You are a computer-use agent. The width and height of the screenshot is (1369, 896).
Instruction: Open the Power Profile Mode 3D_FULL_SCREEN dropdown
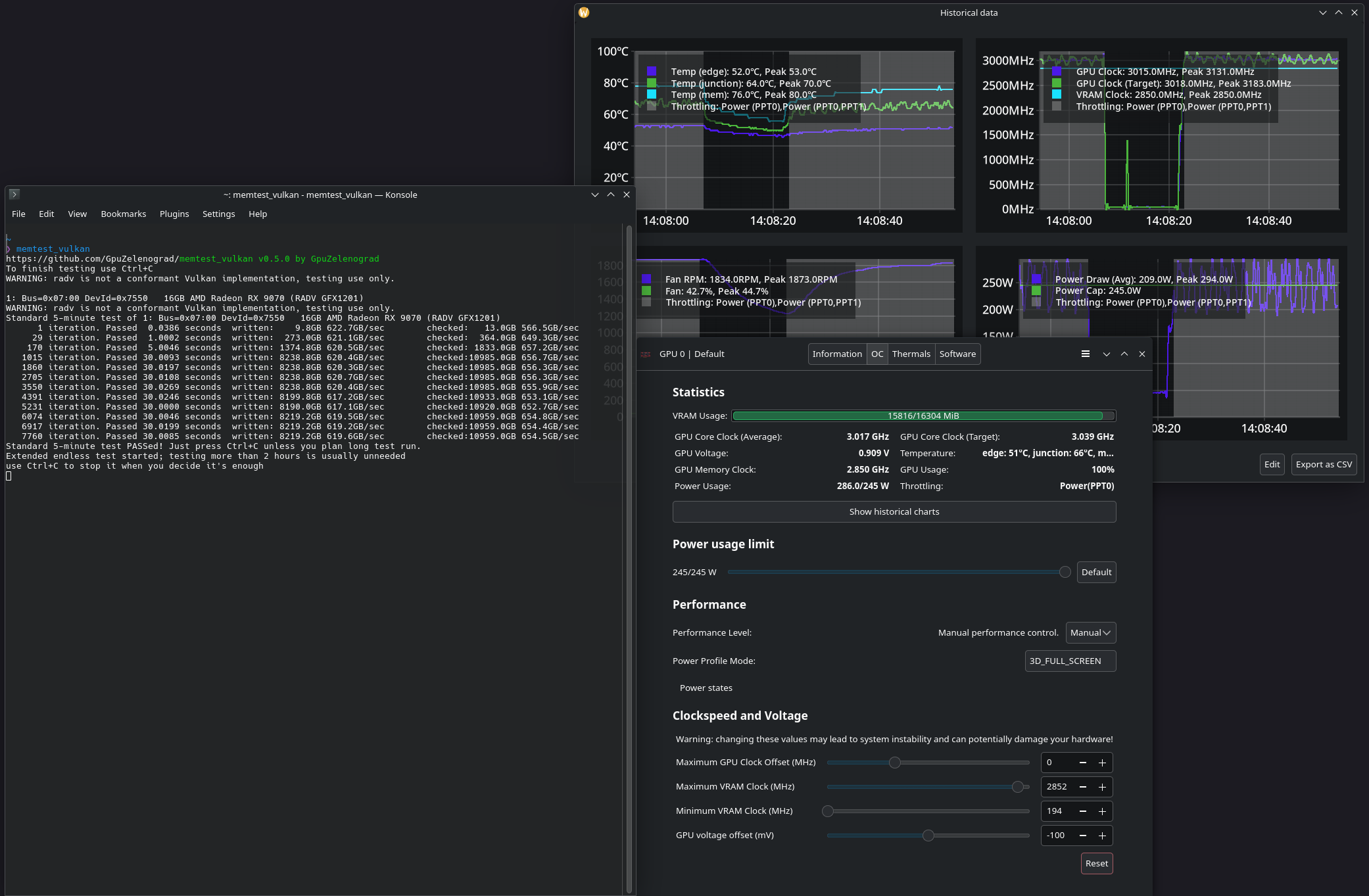(x=1070, y=661)
